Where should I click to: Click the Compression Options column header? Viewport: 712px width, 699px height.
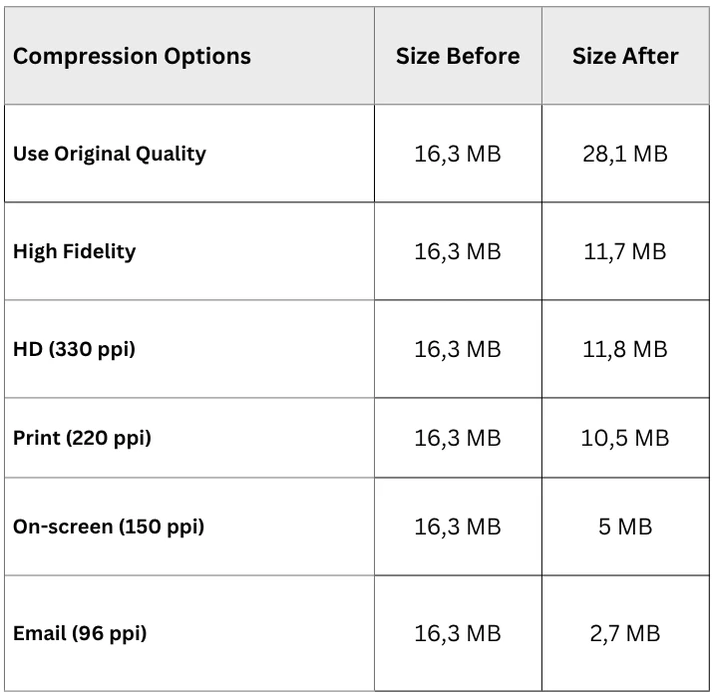coord(132,56)
